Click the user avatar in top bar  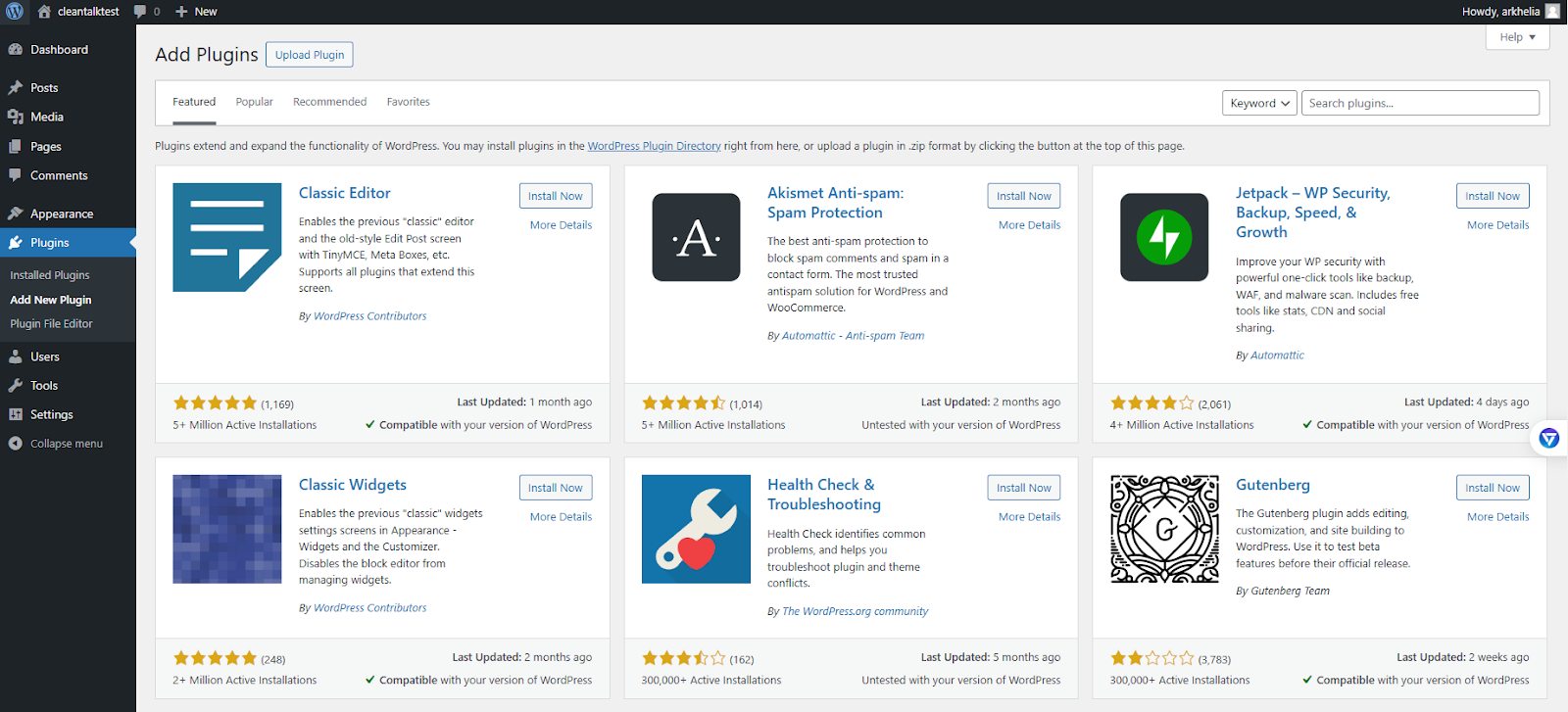pos(1552,12)
